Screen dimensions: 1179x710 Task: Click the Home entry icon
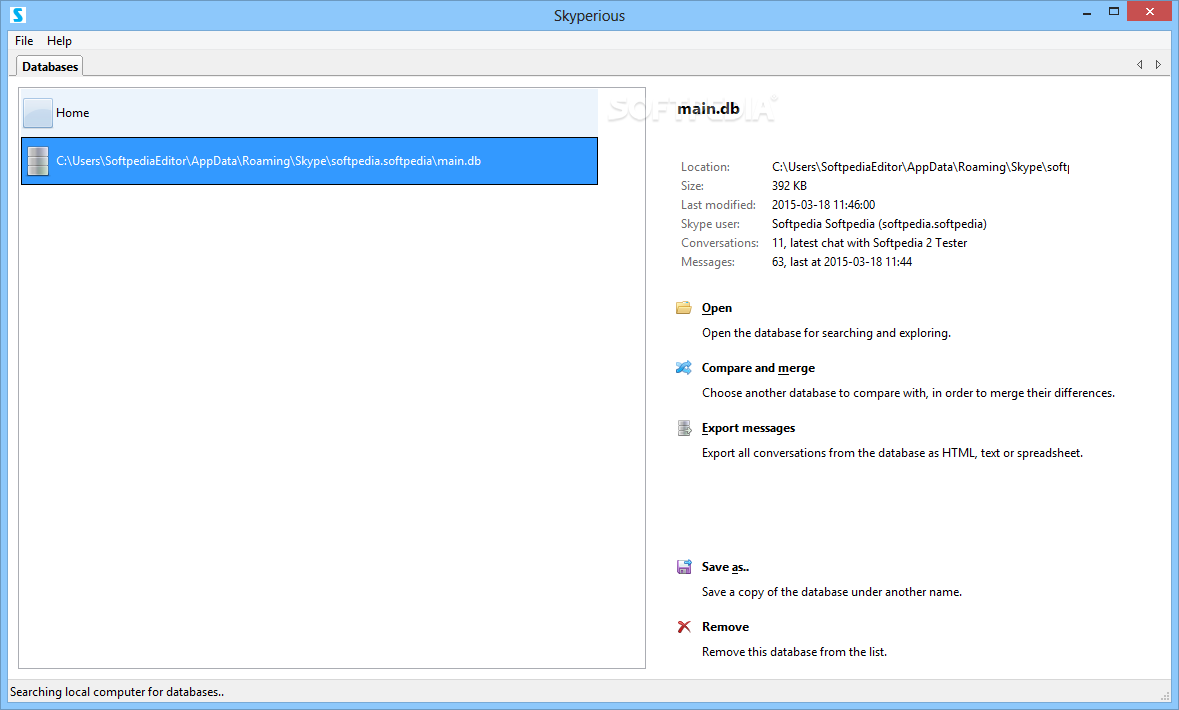pos(38,113)
